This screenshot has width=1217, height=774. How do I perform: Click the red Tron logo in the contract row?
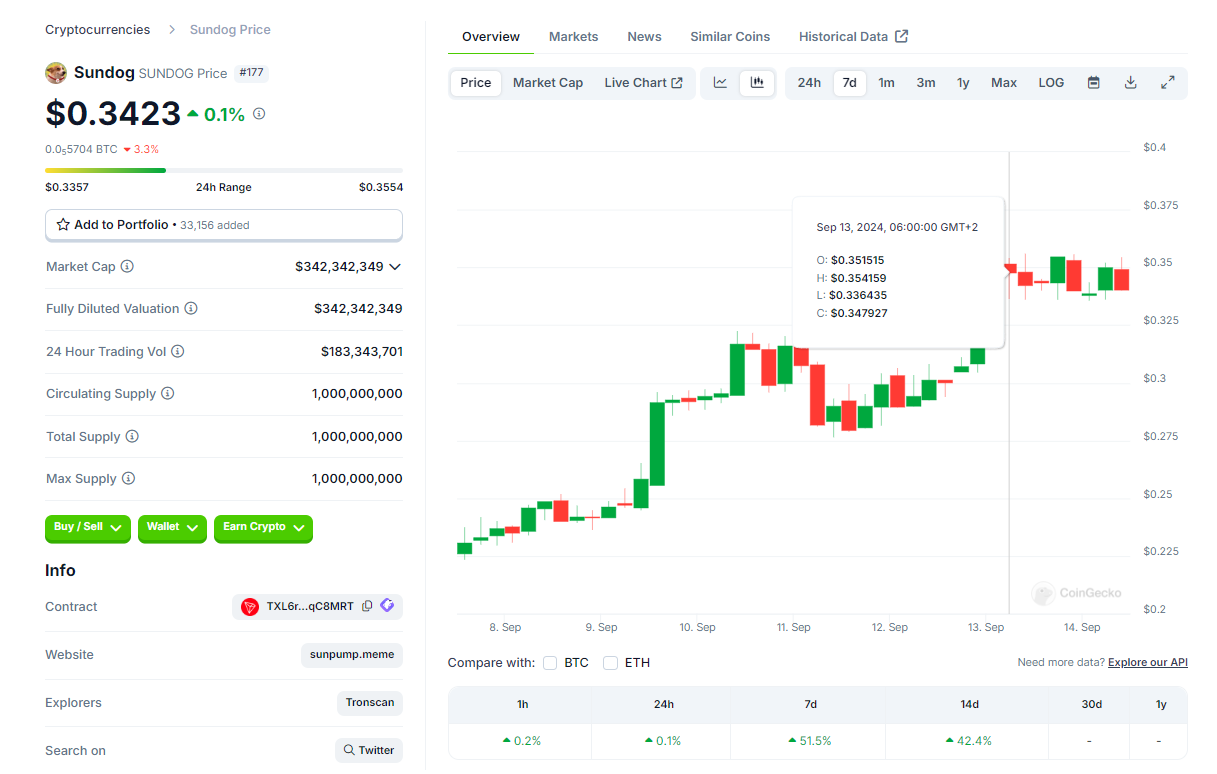[x=250, y=606]
